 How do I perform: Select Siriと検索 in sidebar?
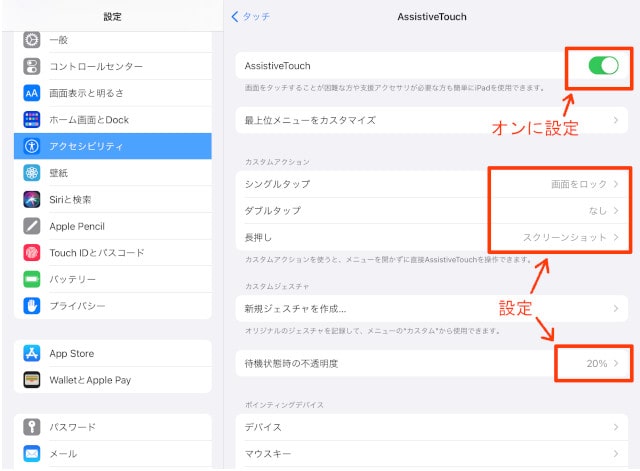tap(113, 200)
